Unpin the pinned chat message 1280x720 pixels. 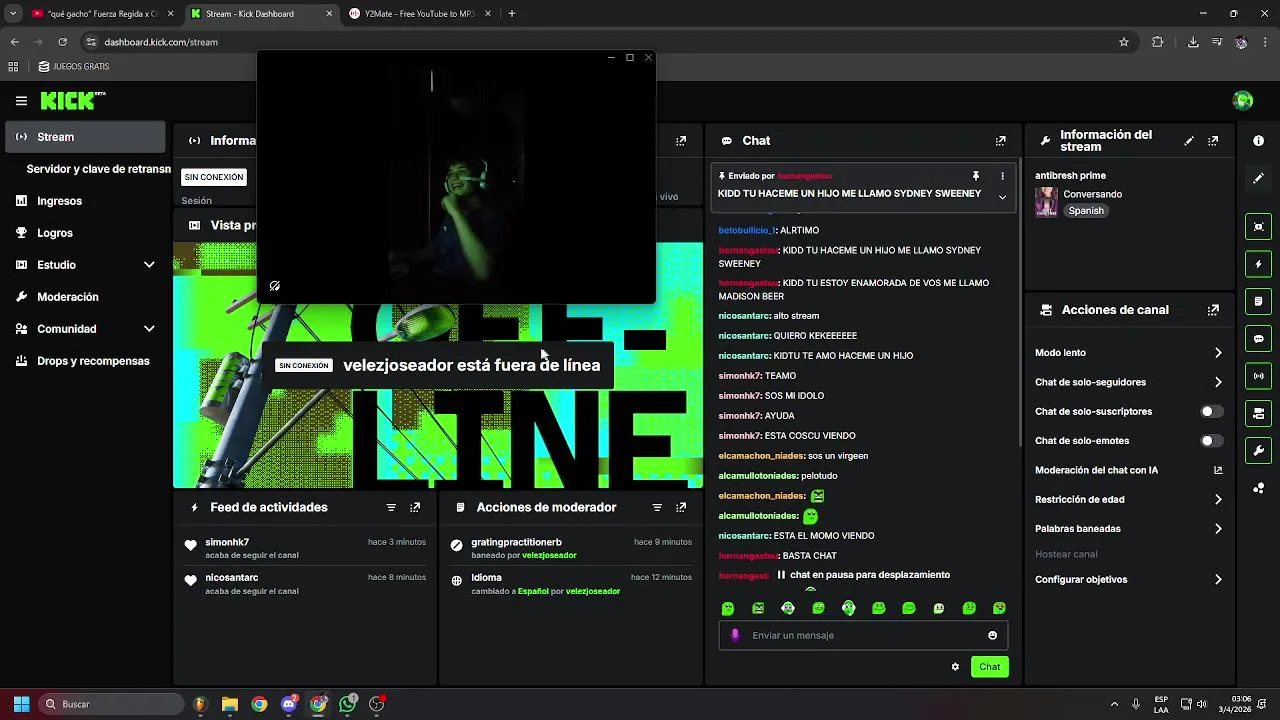977,176
